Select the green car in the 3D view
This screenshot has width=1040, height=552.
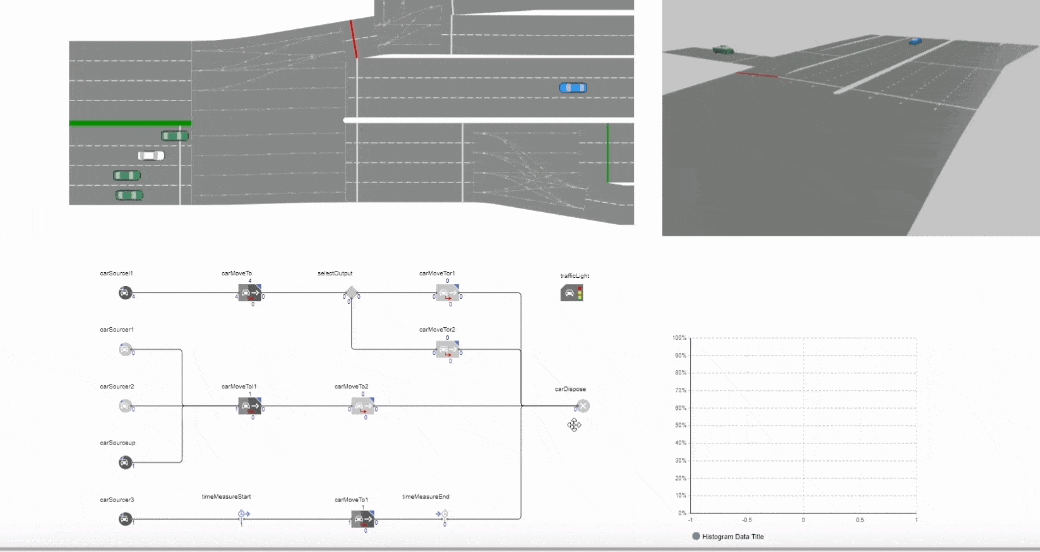(723, 50)
